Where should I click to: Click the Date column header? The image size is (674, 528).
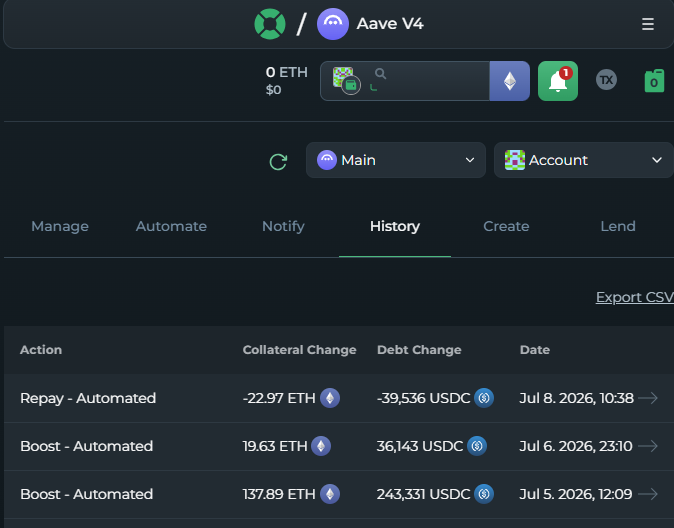click(535, 350)
